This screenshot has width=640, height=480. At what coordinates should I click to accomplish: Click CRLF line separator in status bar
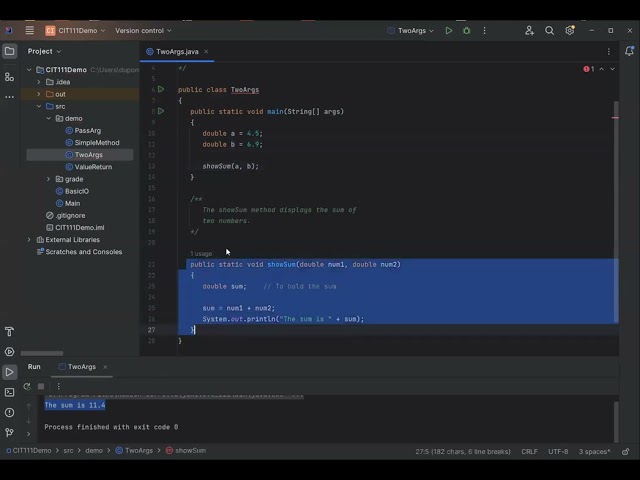[529, 451]
